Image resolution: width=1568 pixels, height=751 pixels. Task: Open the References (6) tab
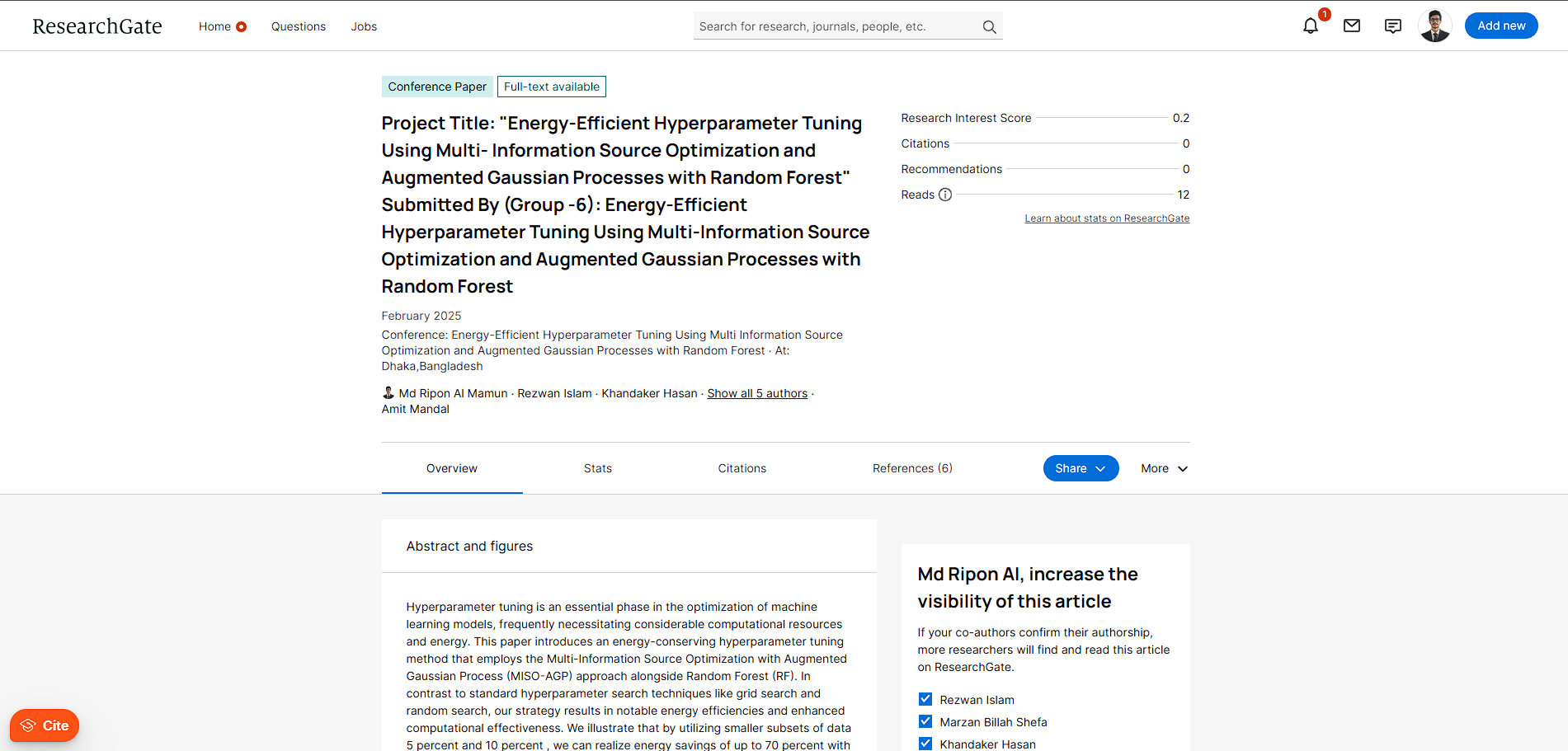coord(911,468)
